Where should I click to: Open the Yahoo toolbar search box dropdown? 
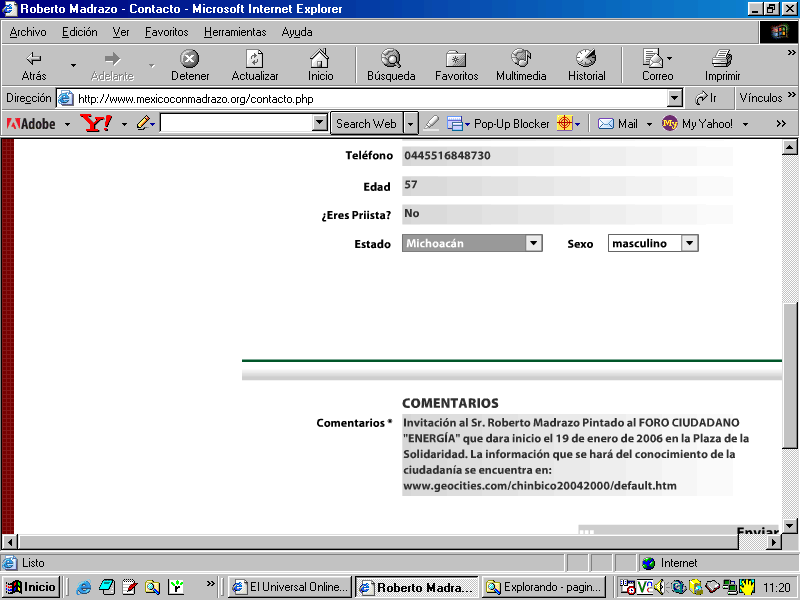(x=320, y=123)
